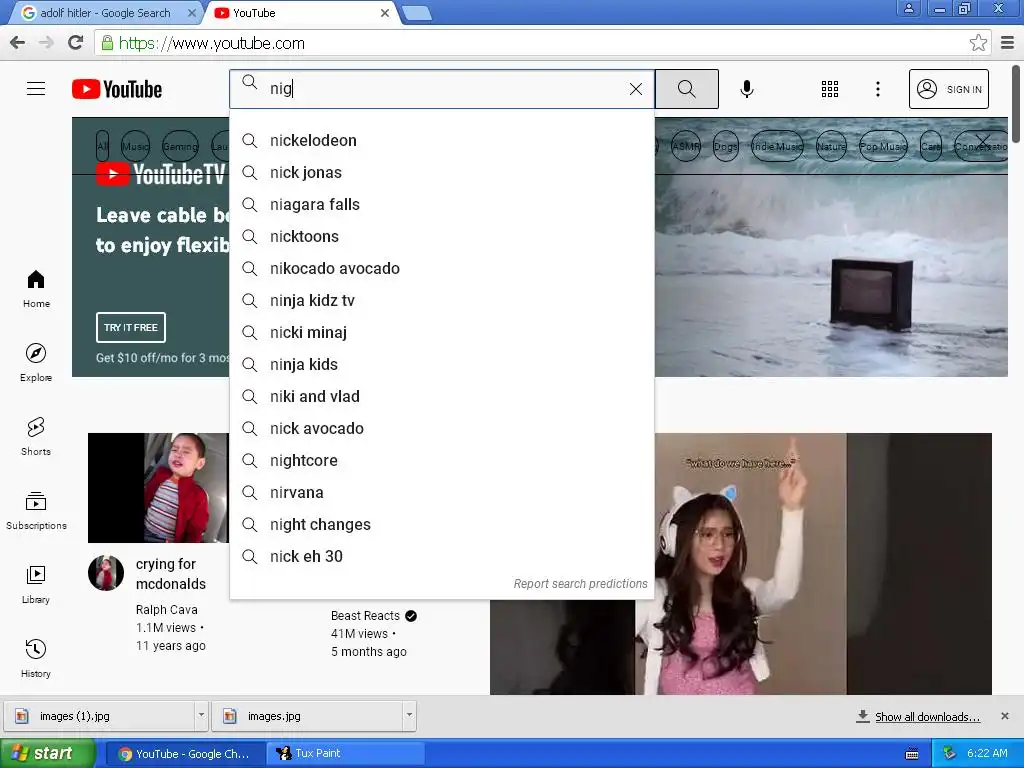Select the Pop Music filter chip
The width and height of the screenshot is (1024, 768).
(x=883, y=146)
